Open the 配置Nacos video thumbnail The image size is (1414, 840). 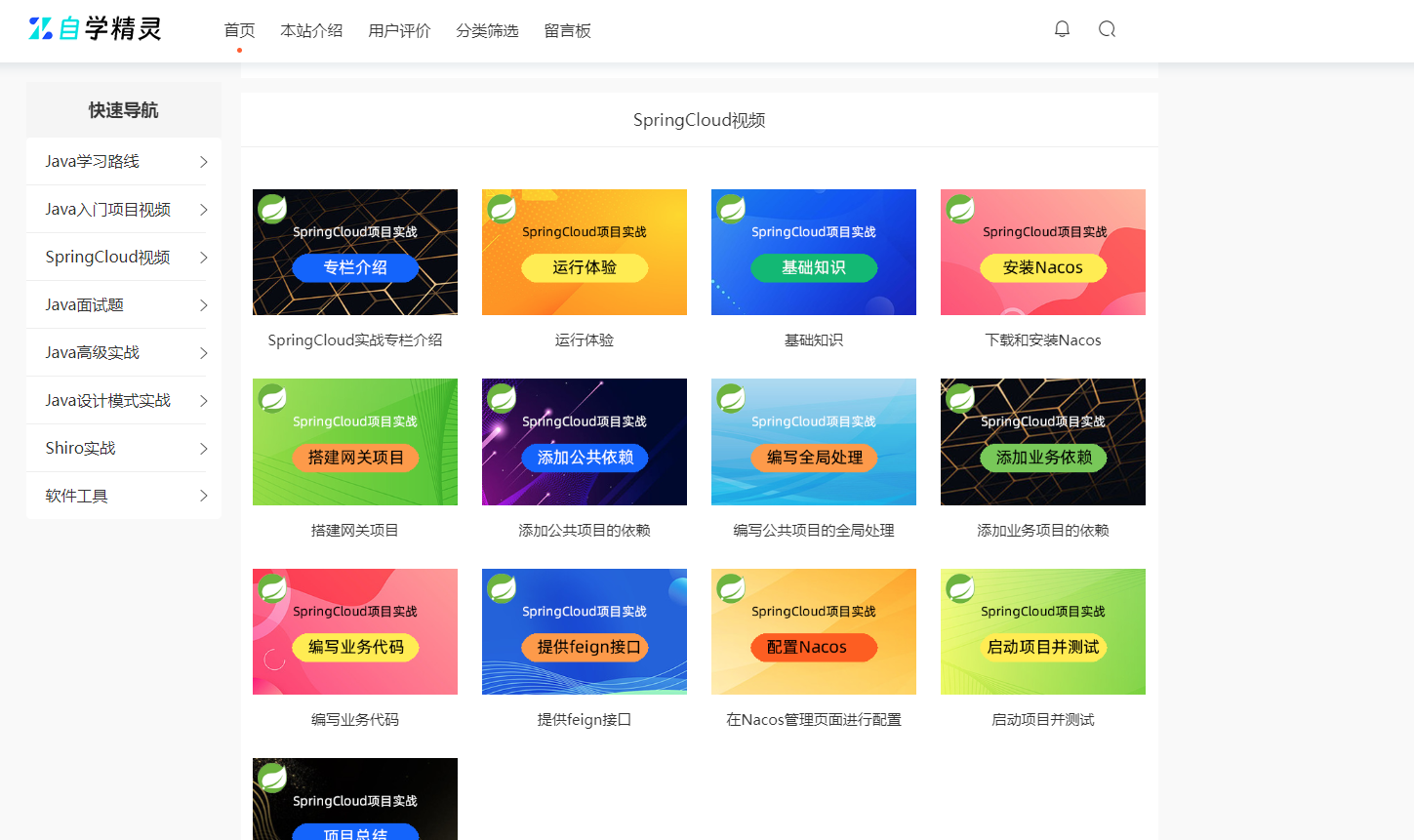coord(814,631)
